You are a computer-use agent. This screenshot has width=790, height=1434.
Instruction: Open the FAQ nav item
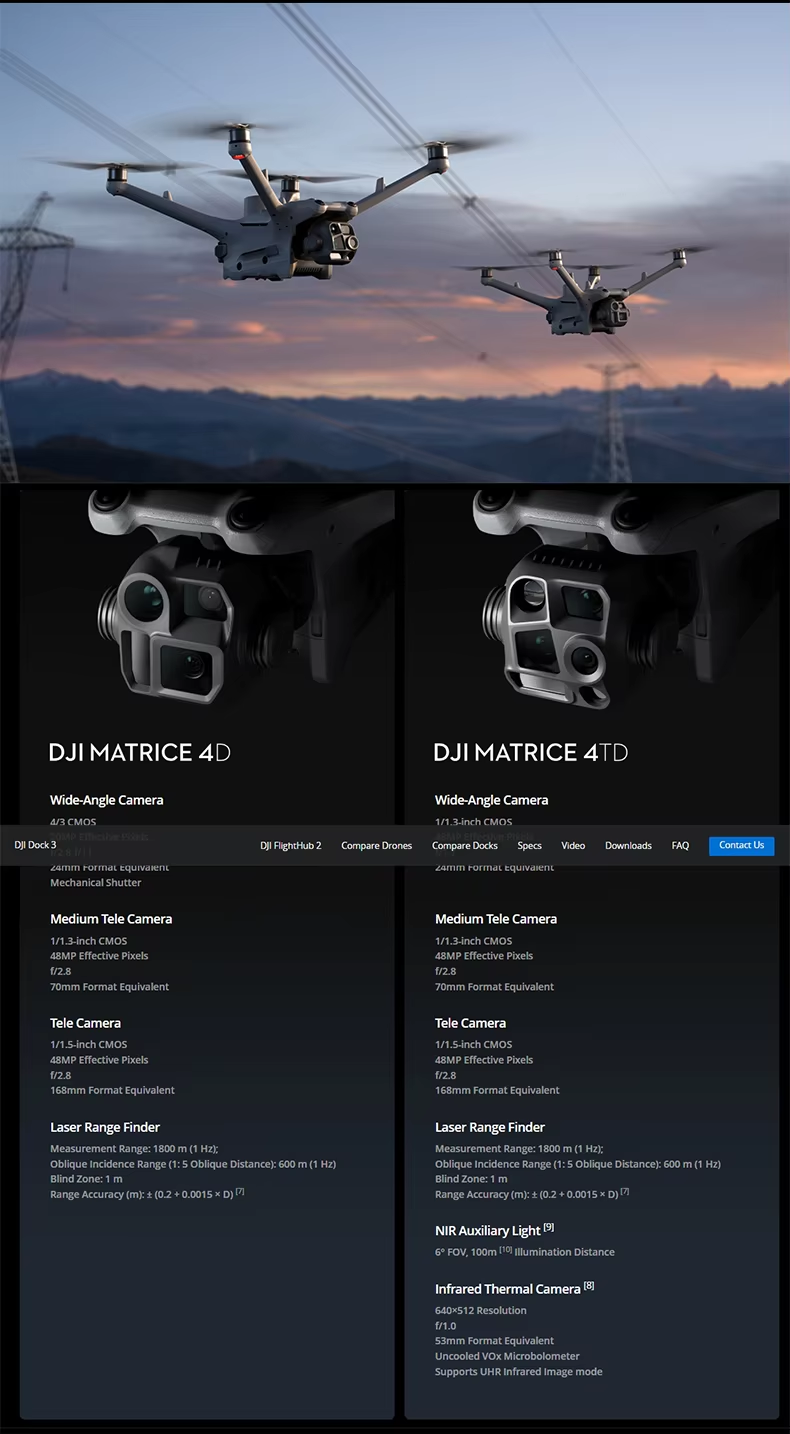pos(680,846)
